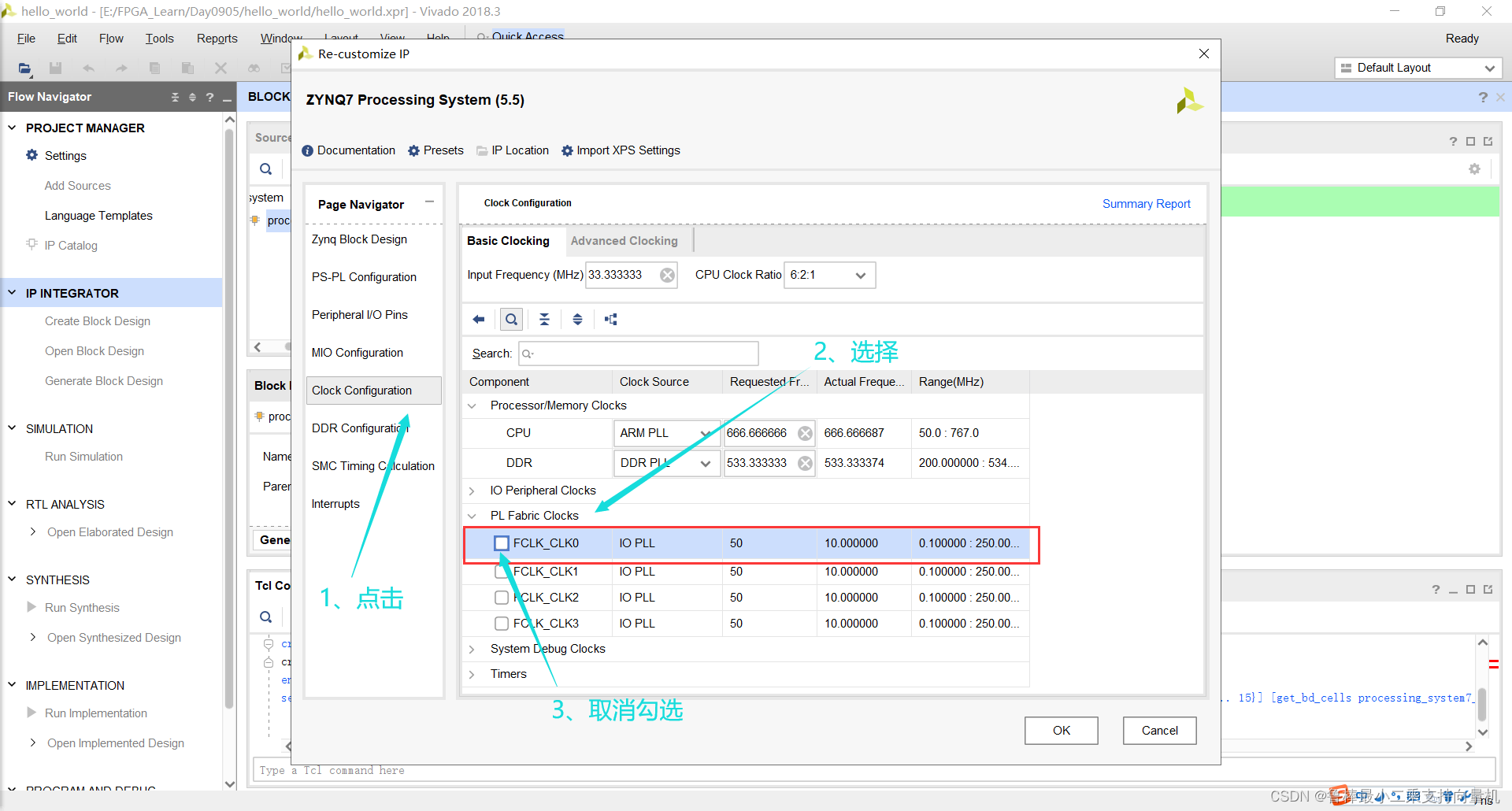The height and width of the screenshot is (811, 1512).
Task: Open the Reports menu
Action: click(x=217, y=39)
